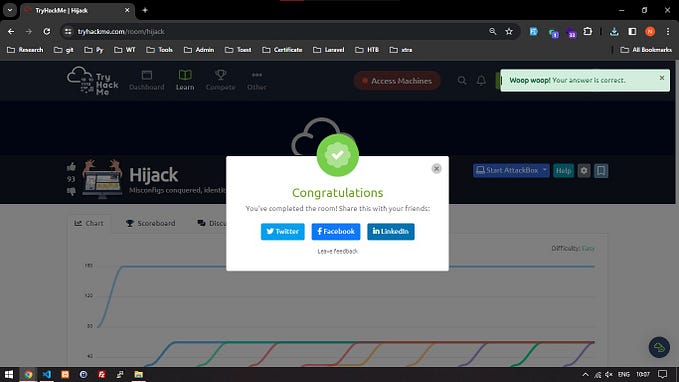The image size is (679, 382).
Task: Open the Laravel bookmarks folder
Action: (x=328, y=50)
